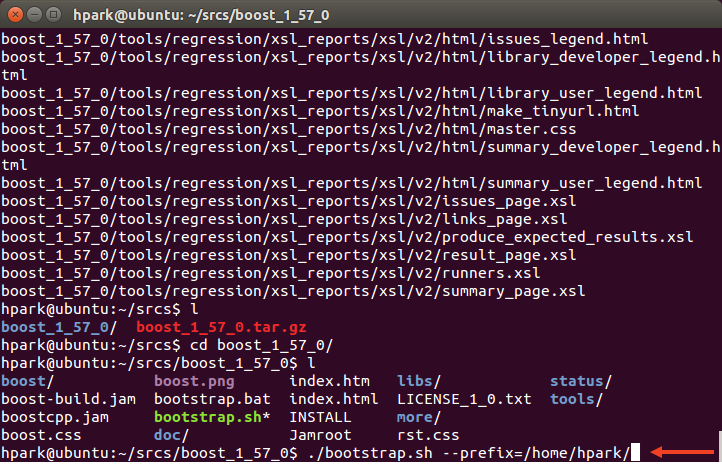Click the terminal scrollbar handle

point(720,447)
